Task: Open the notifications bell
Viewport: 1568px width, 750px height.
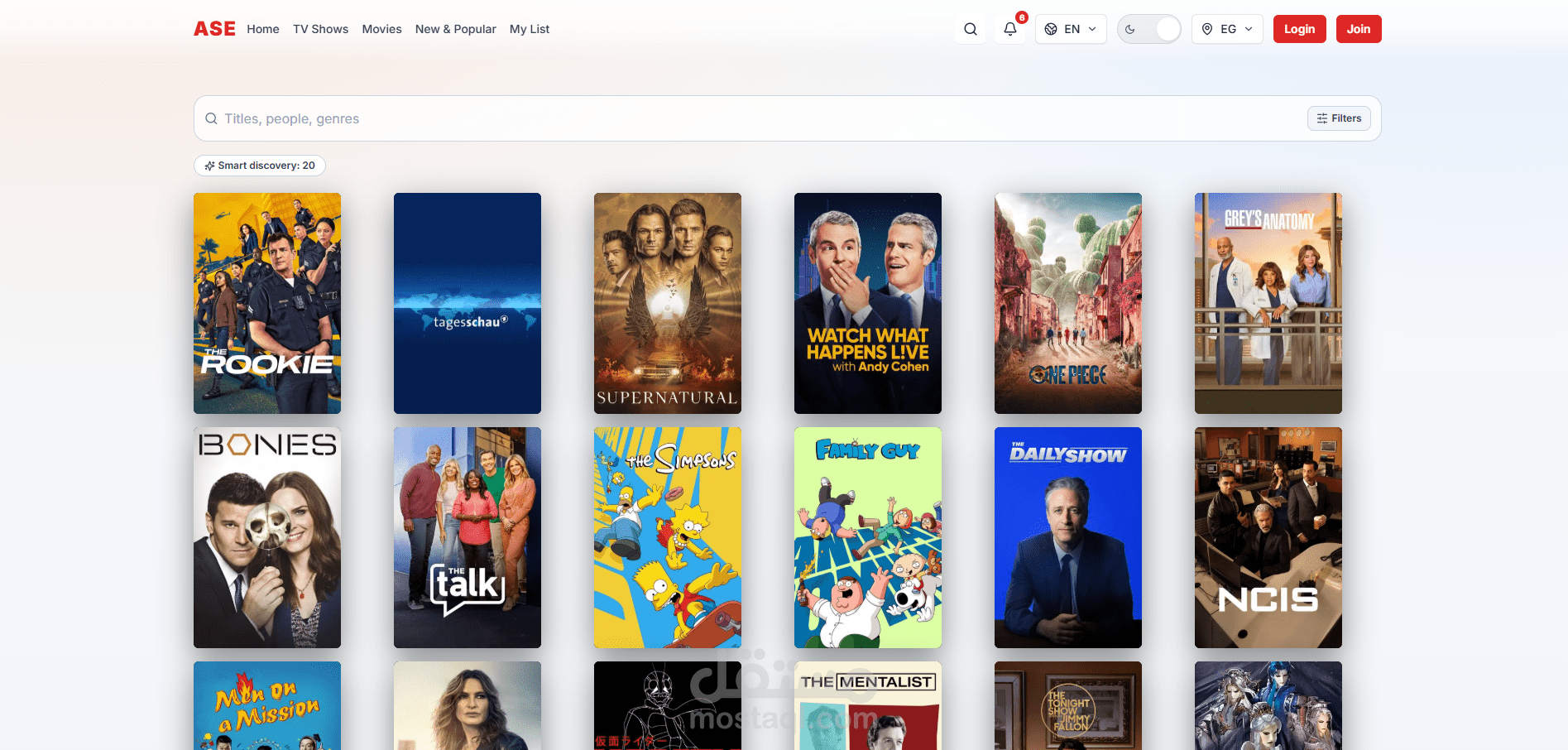Action: (1010, 29)
